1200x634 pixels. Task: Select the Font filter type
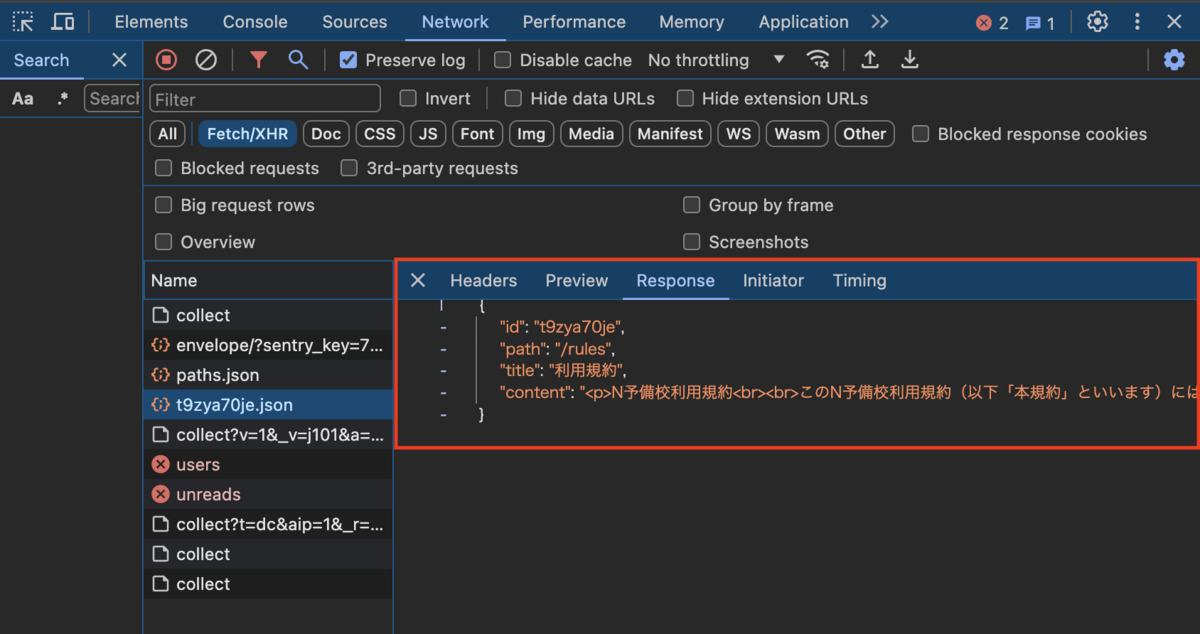[477, 134]
